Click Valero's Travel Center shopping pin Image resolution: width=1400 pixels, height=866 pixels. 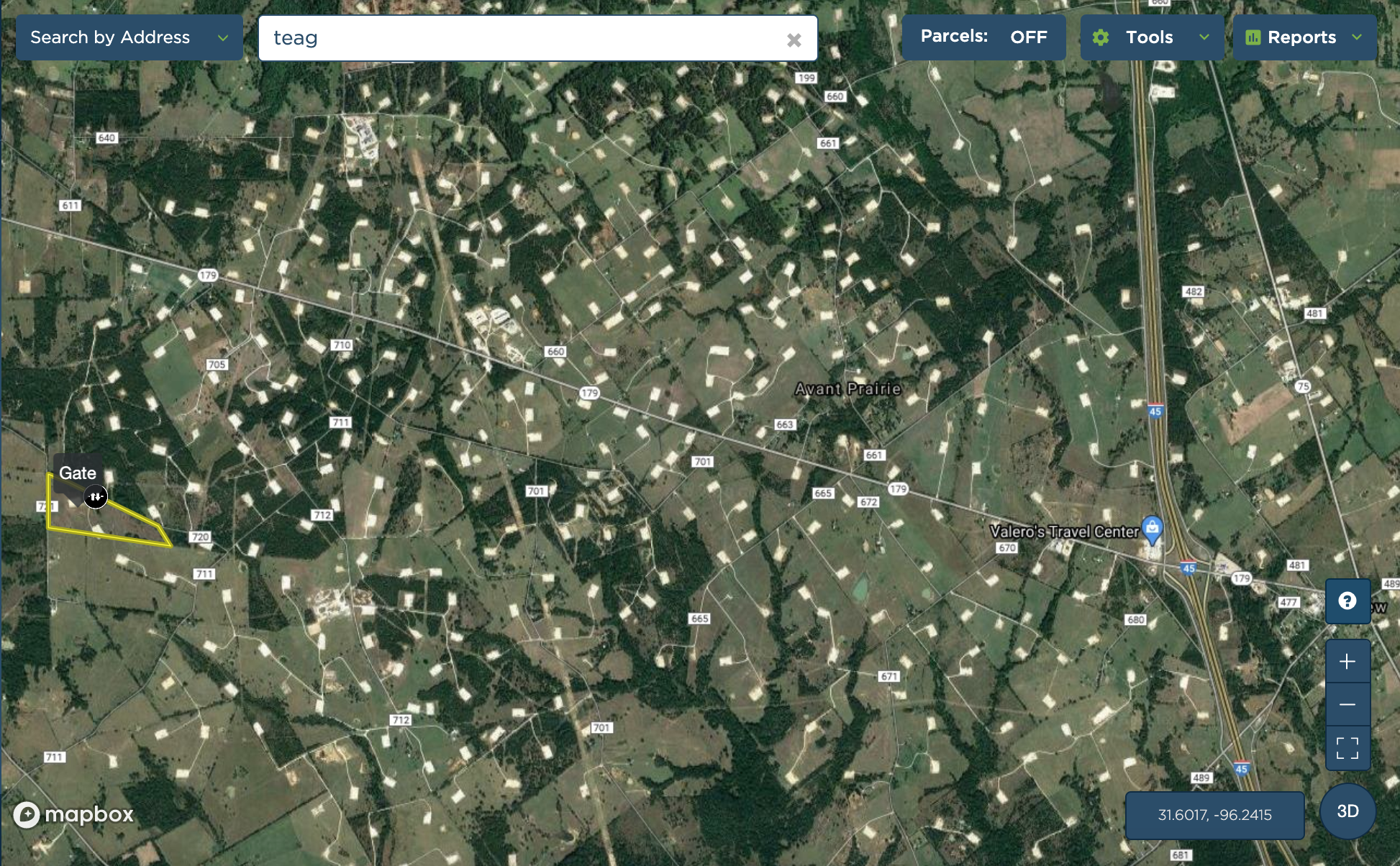[x=1152, y=529]
